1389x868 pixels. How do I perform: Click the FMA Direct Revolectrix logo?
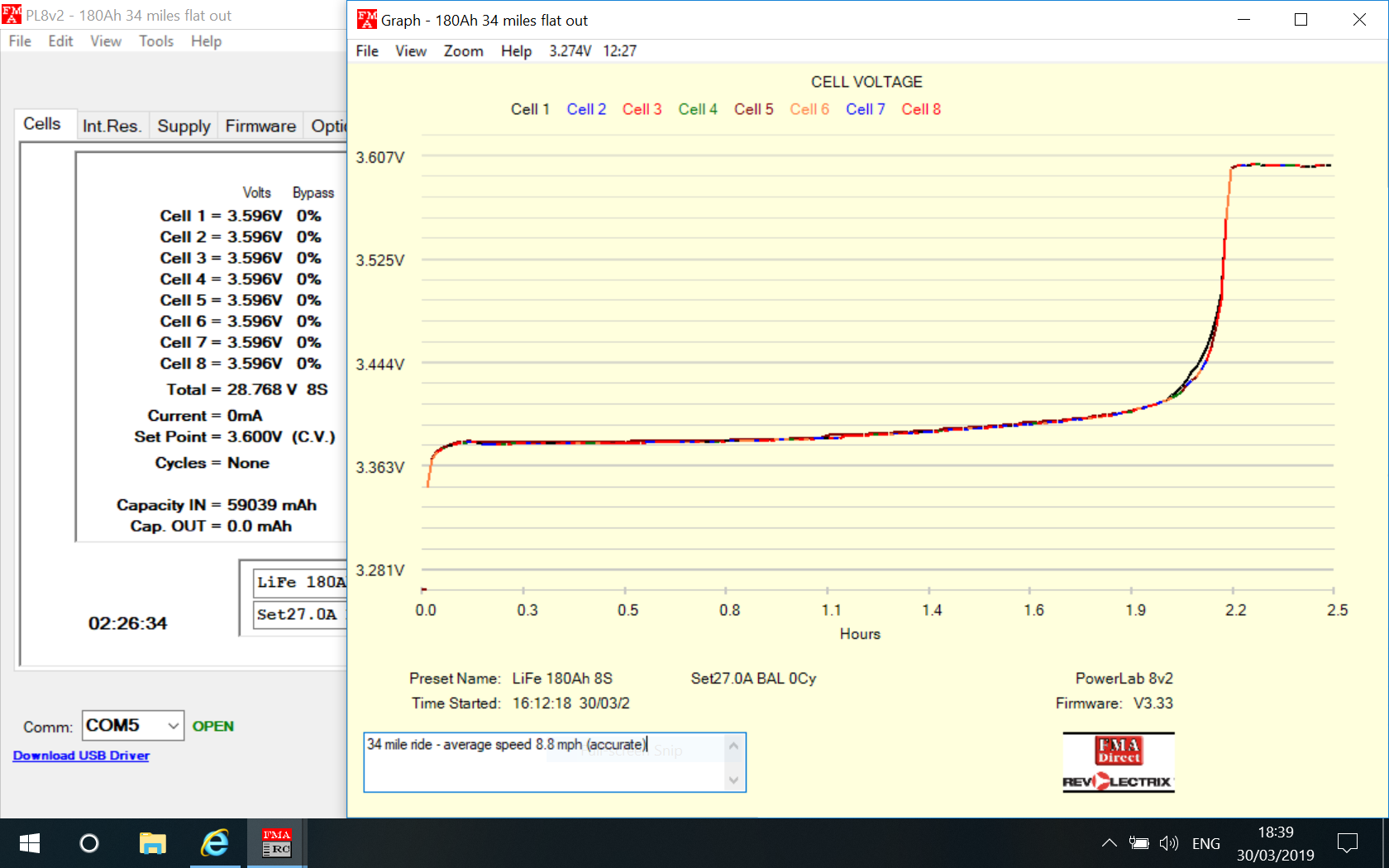point(1118,763)
